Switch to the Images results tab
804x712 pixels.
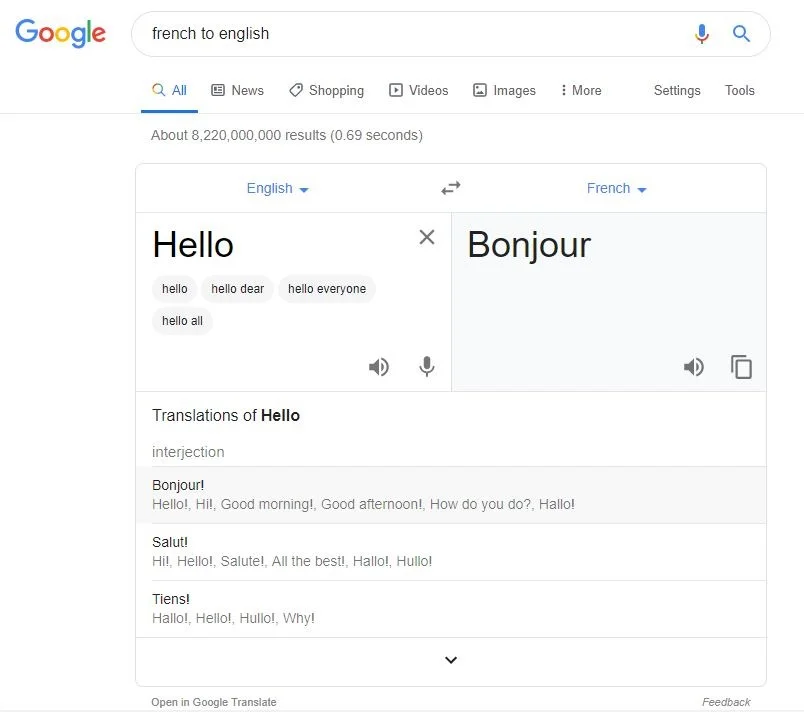click(512, 90)
